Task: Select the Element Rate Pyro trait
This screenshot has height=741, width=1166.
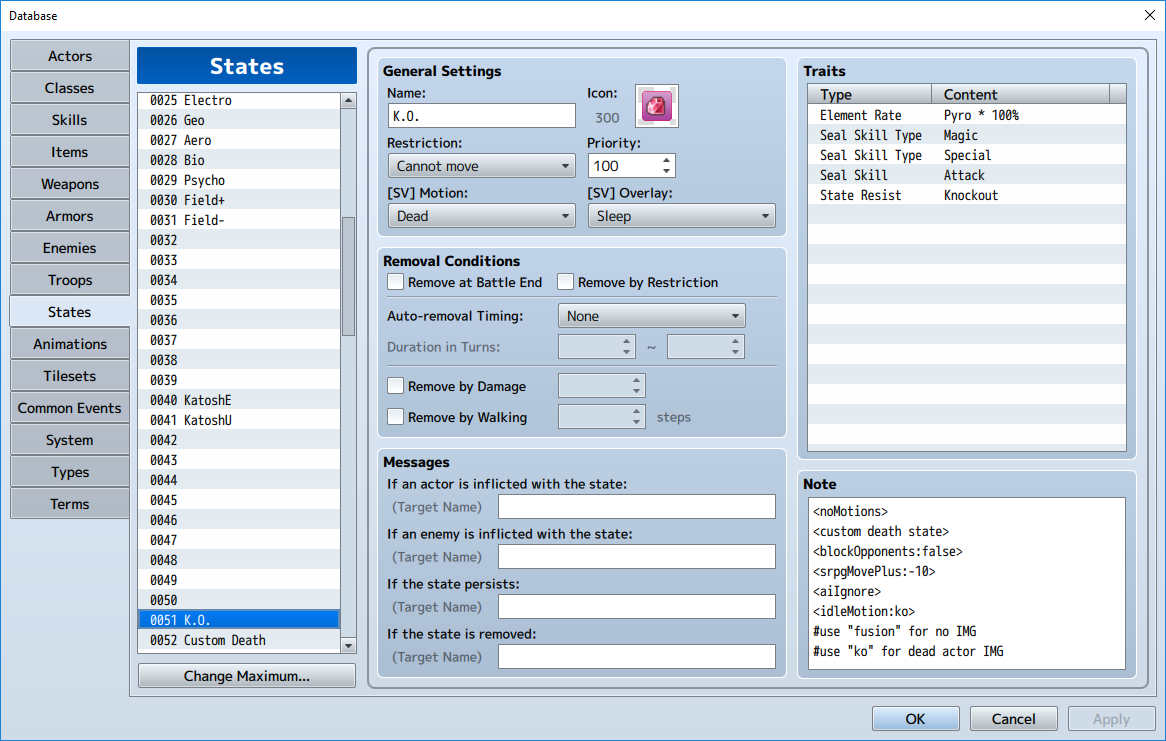Action: tap(967, 115)
